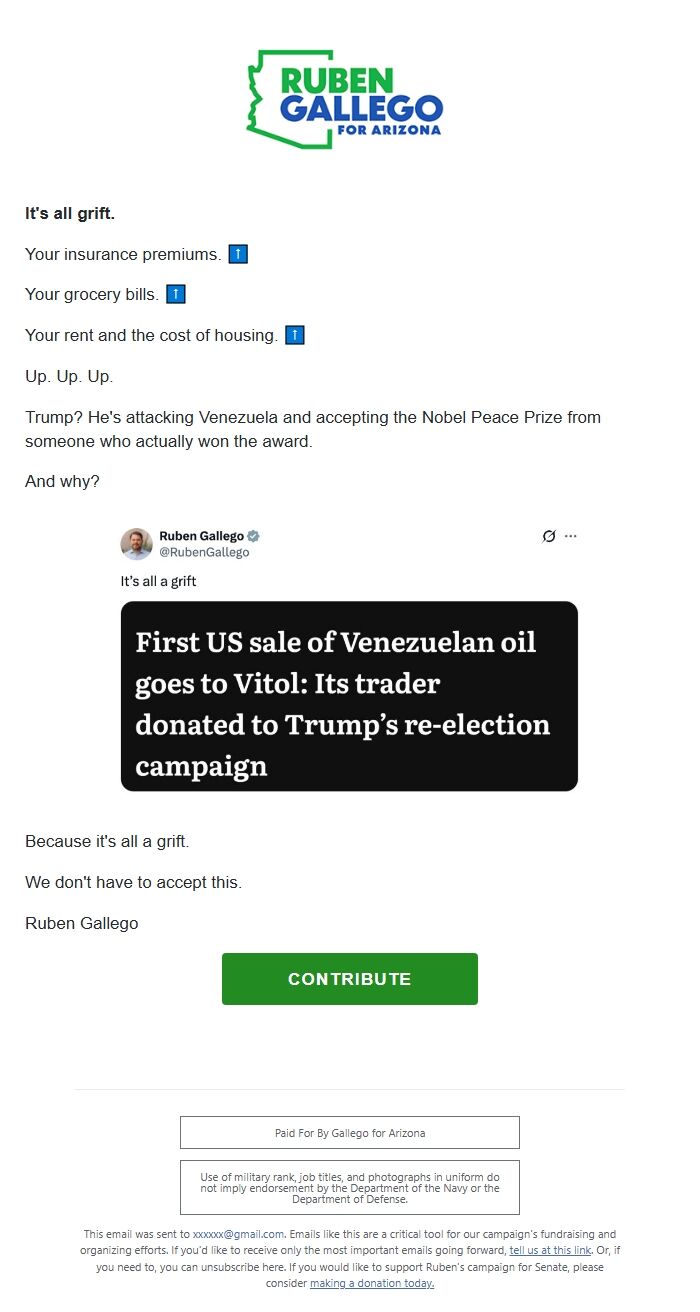This screenshot has width=700, height=1312.
Task: Click the 'Paid For By Gallego for Arizona' box
Action: coord(349,1132)
